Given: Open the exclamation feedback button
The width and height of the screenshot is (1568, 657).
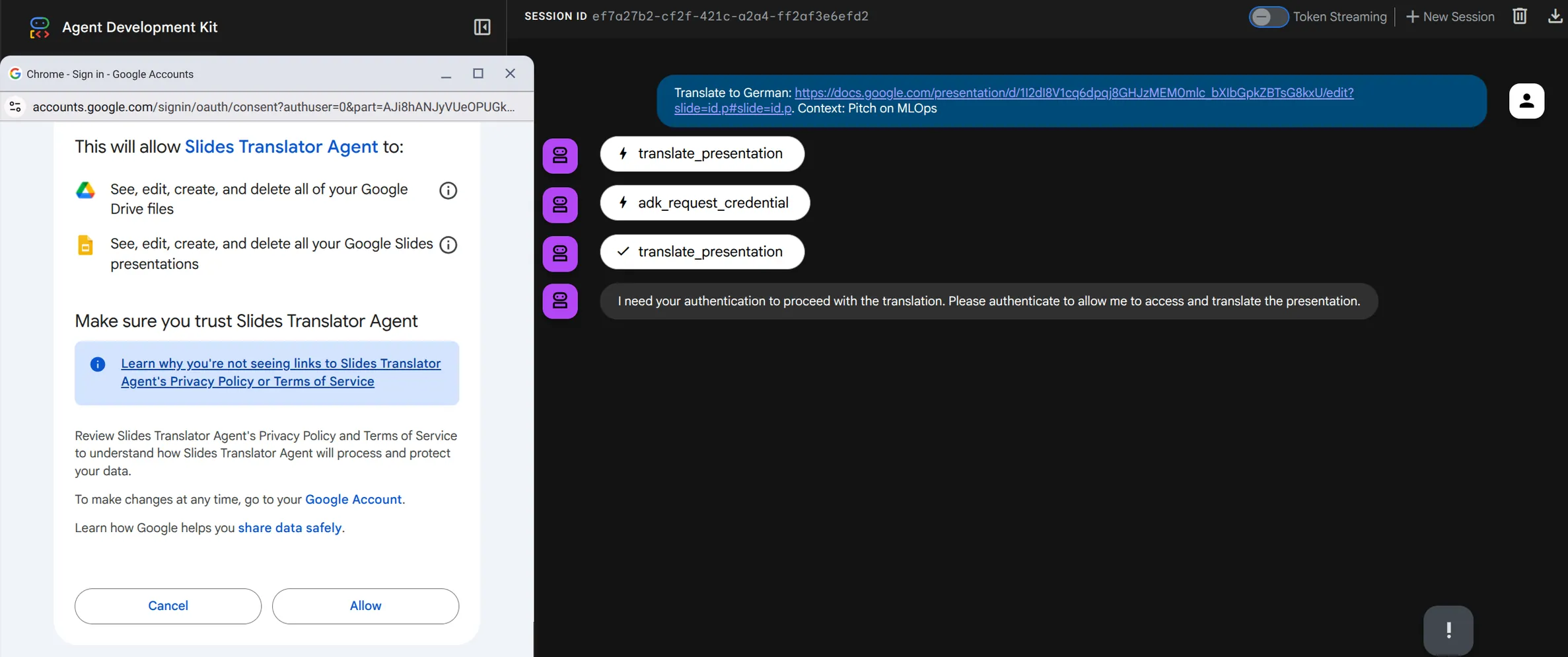Looking at the screenshot, I should click(1448, 630).
